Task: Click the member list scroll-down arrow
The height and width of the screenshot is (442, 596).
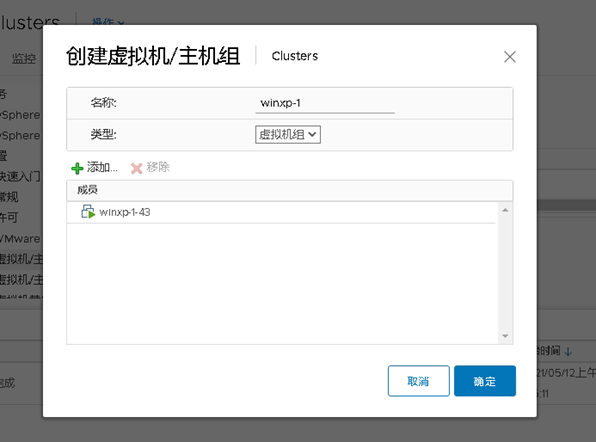Action: coord(505,336)
